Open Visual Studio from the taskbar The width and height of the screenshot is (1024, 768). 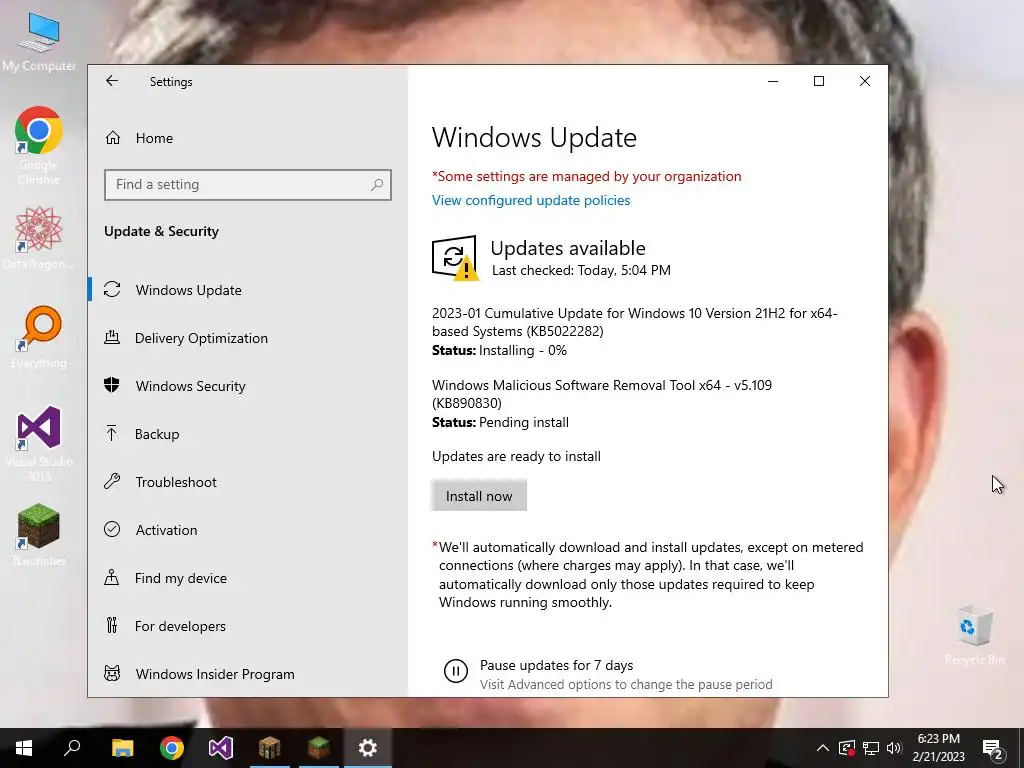tap(221, 748)
